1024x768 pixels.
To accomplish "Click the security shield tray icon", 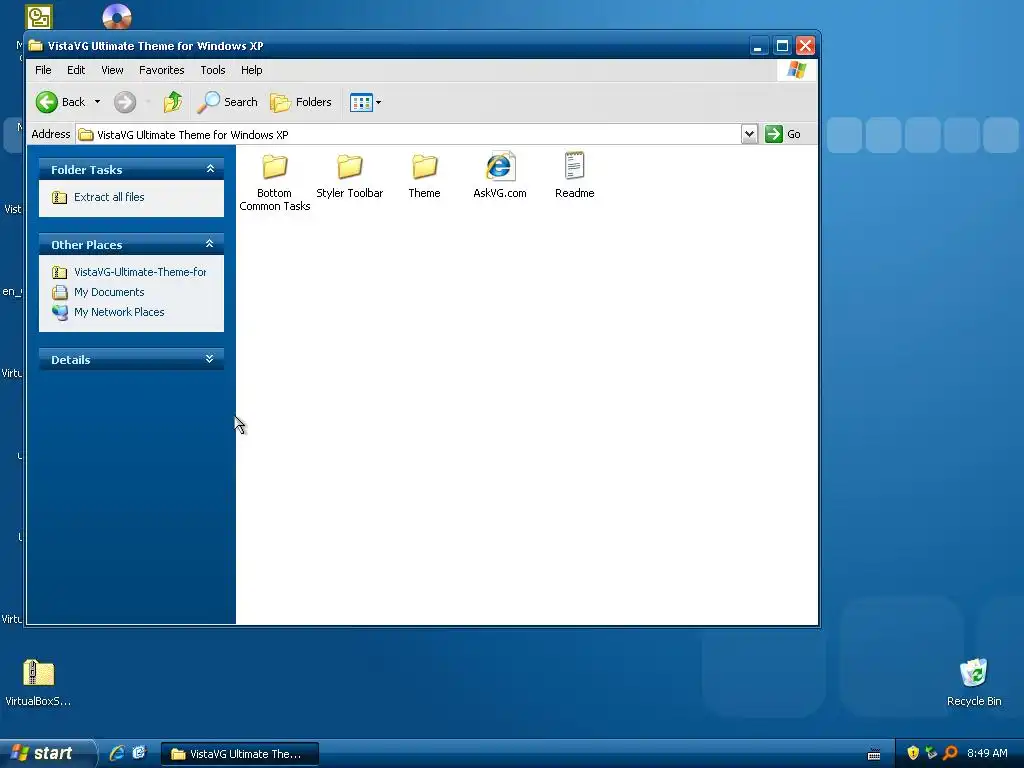I will coord(913,753).
